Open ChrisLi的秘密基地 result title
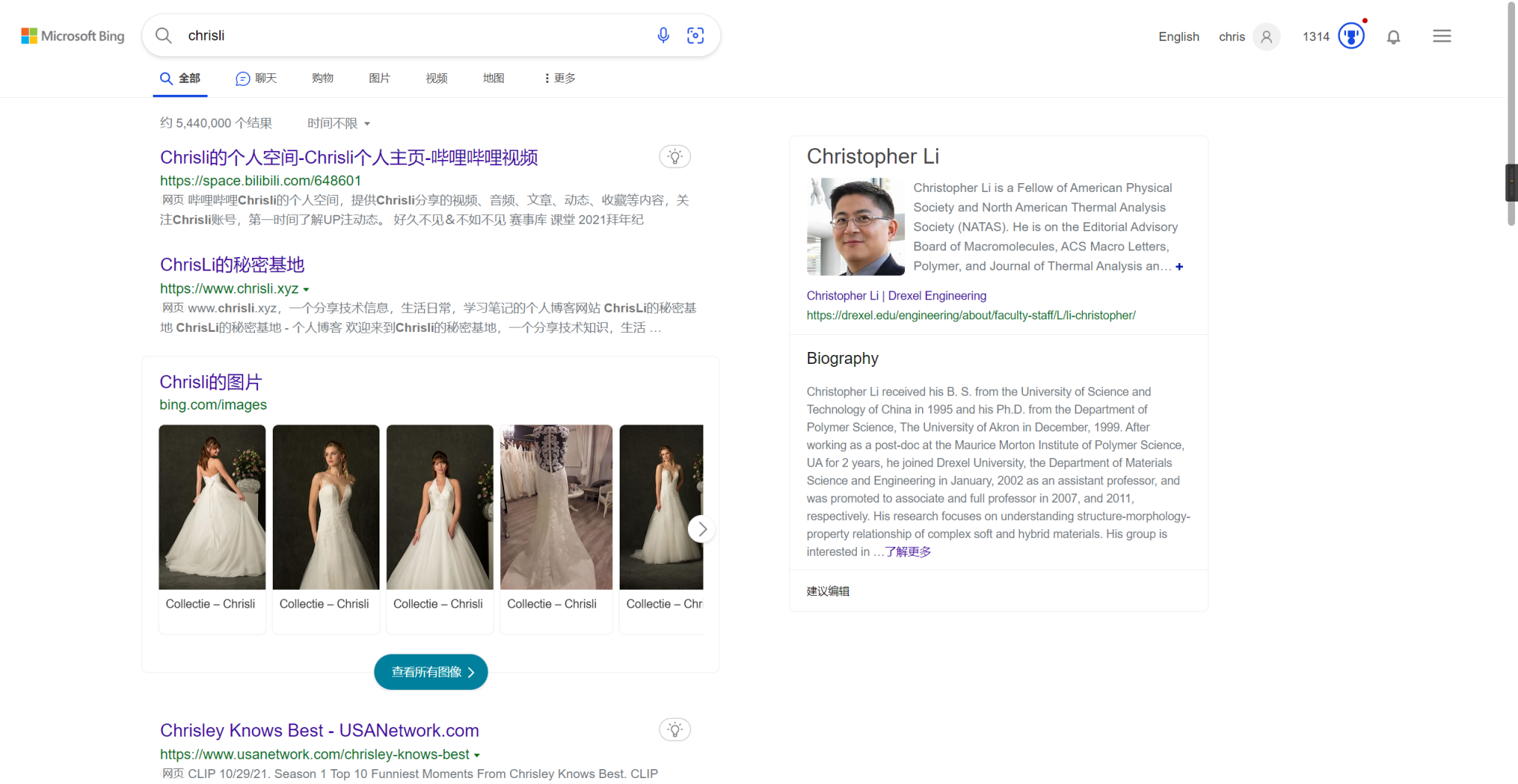 pyautogui.click(x=232, y=265)
